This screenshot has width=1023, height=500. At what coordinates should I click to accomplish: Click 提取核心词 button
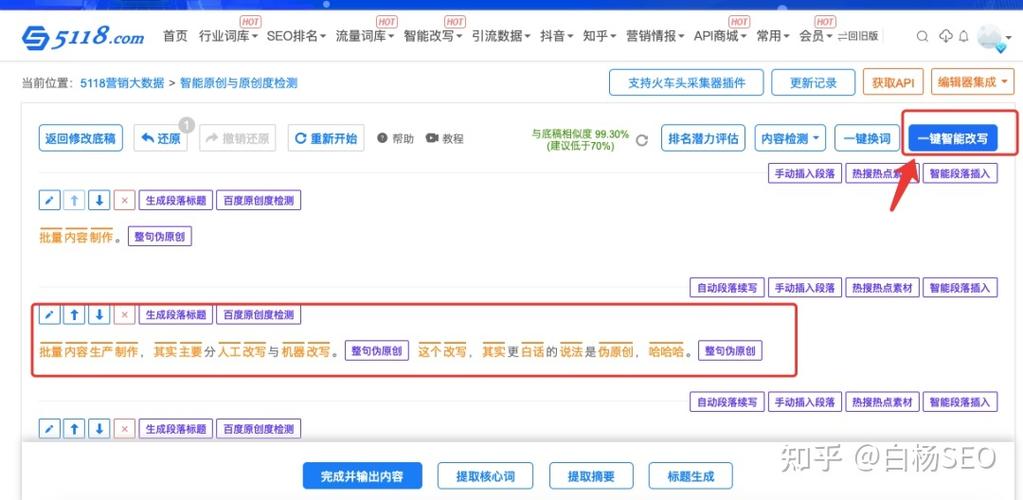(x=485, y=476)
